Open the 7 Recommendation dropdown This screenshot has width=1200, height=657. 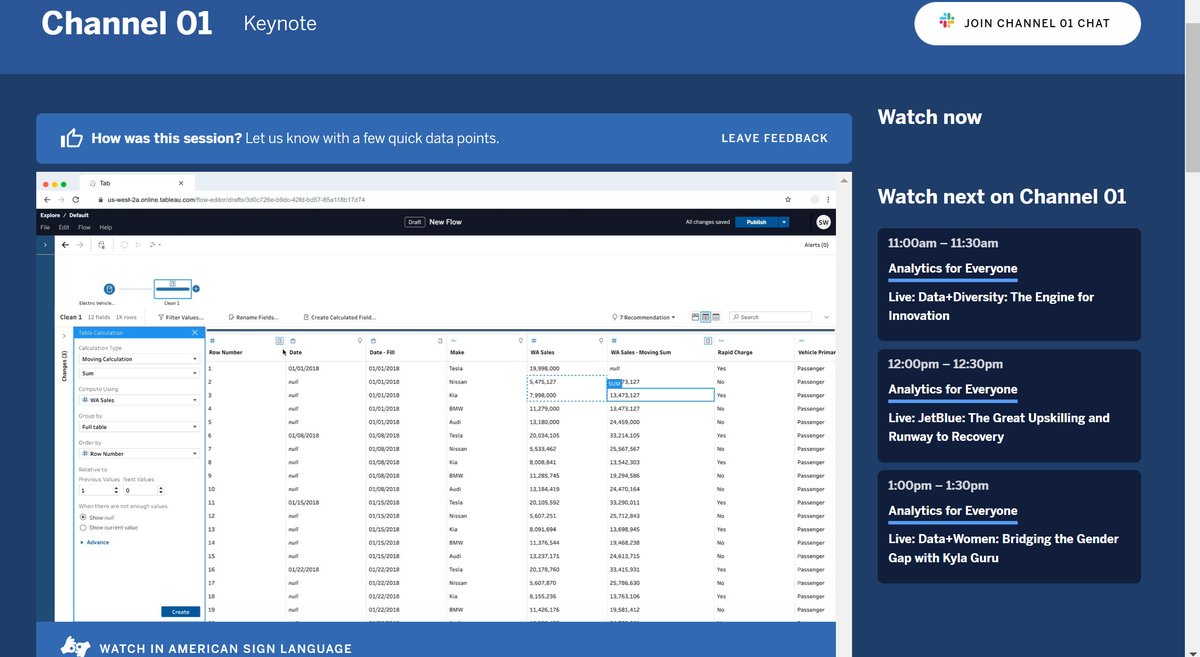[643, 317]
